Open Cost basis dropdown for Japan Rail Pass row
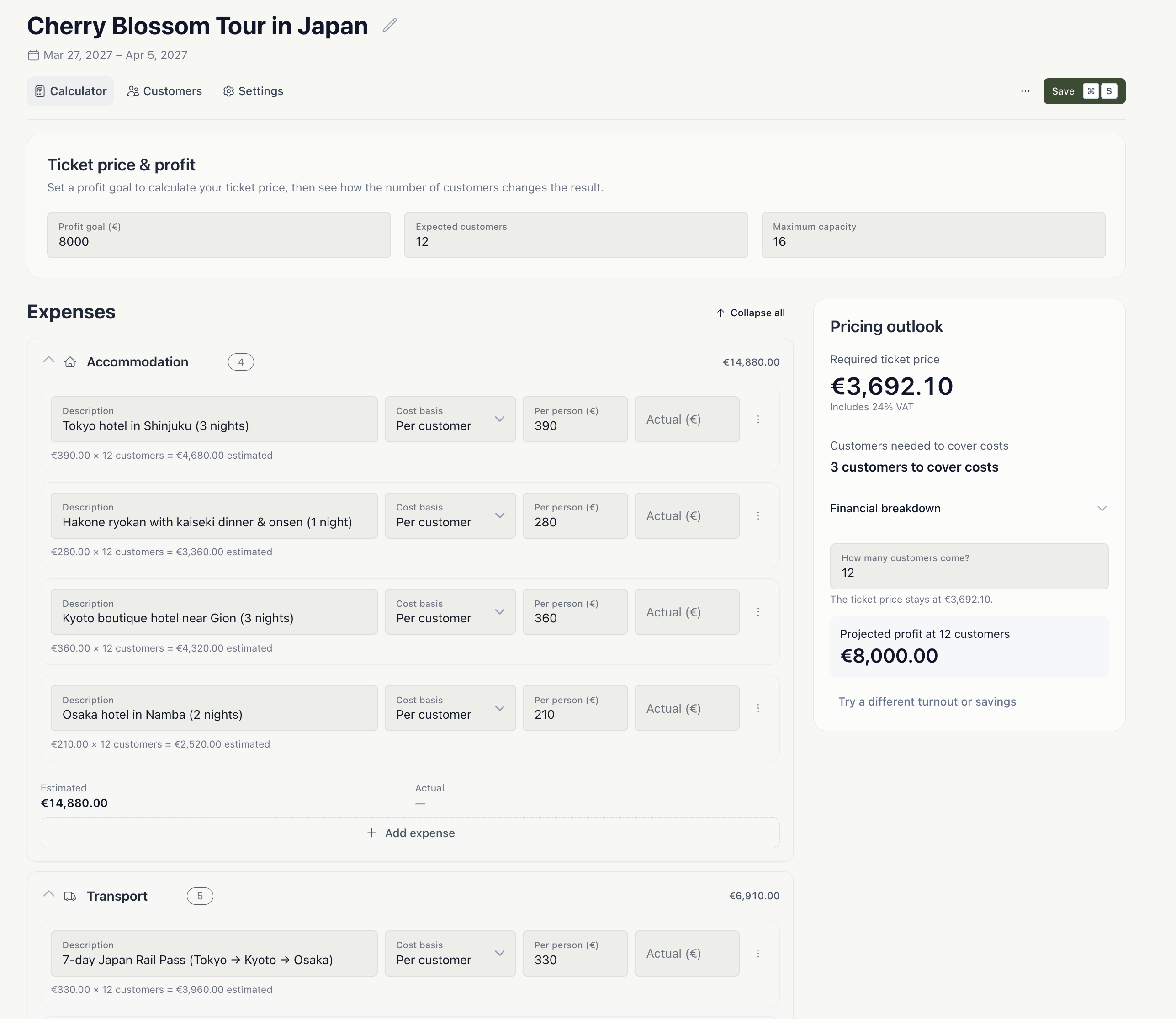Screen dimensions: 1176x1019 coord(450,953)
